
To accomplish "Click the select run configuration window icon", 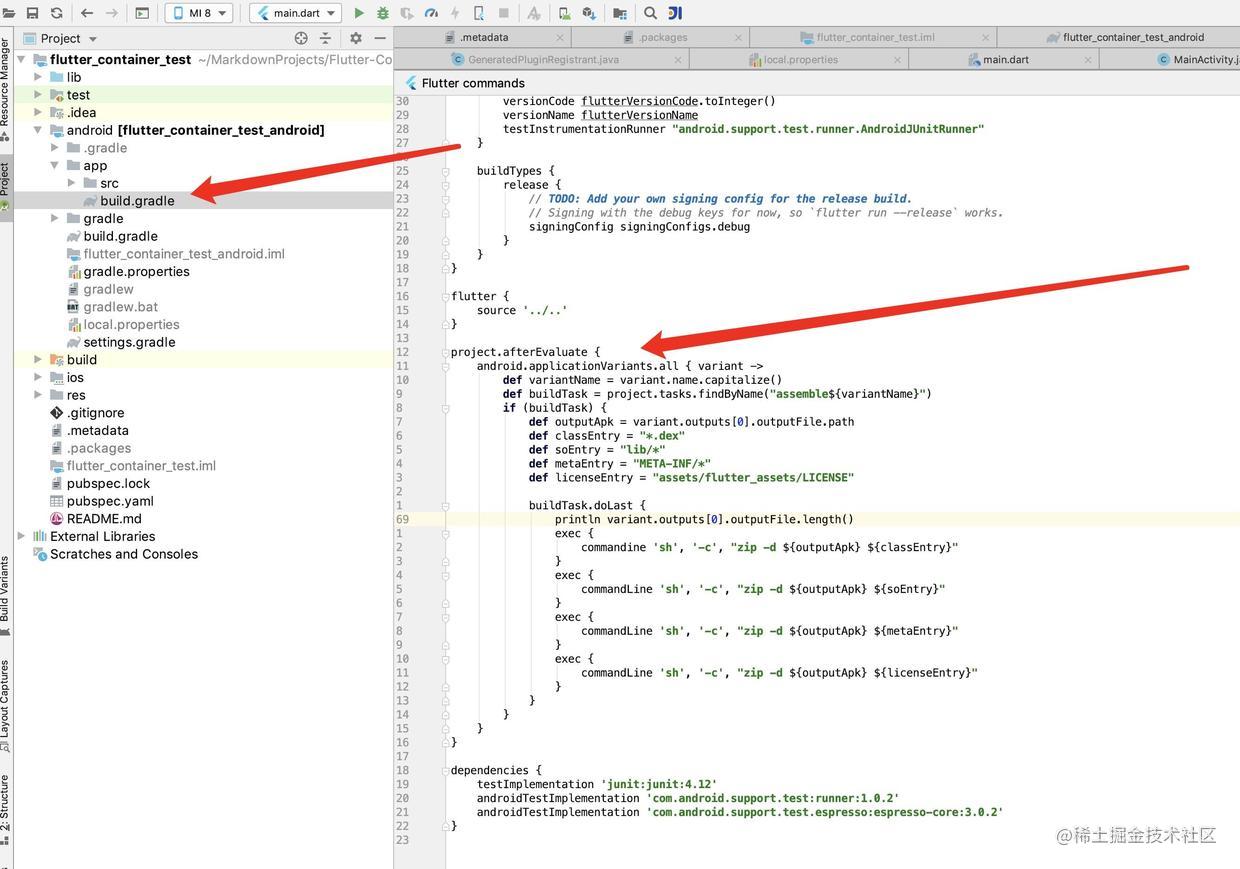I will click(x=142, y=13).
